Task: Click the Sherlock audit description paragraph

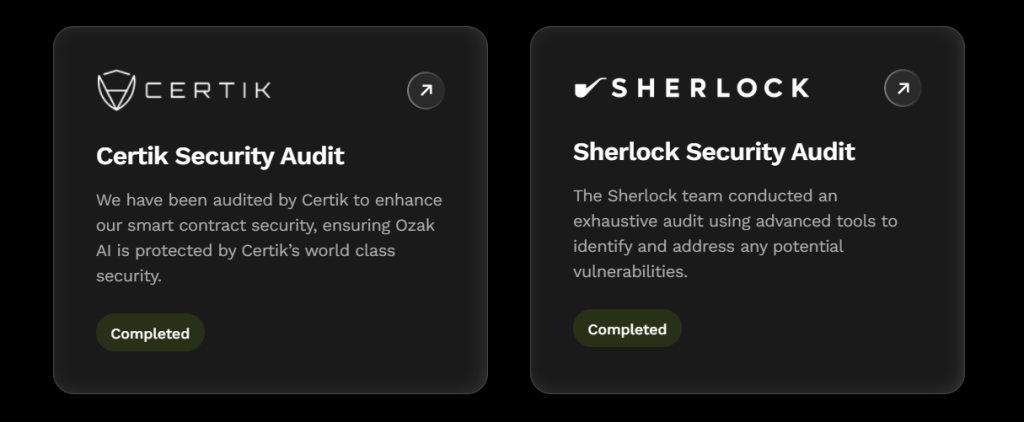Action: pos(735,232)
